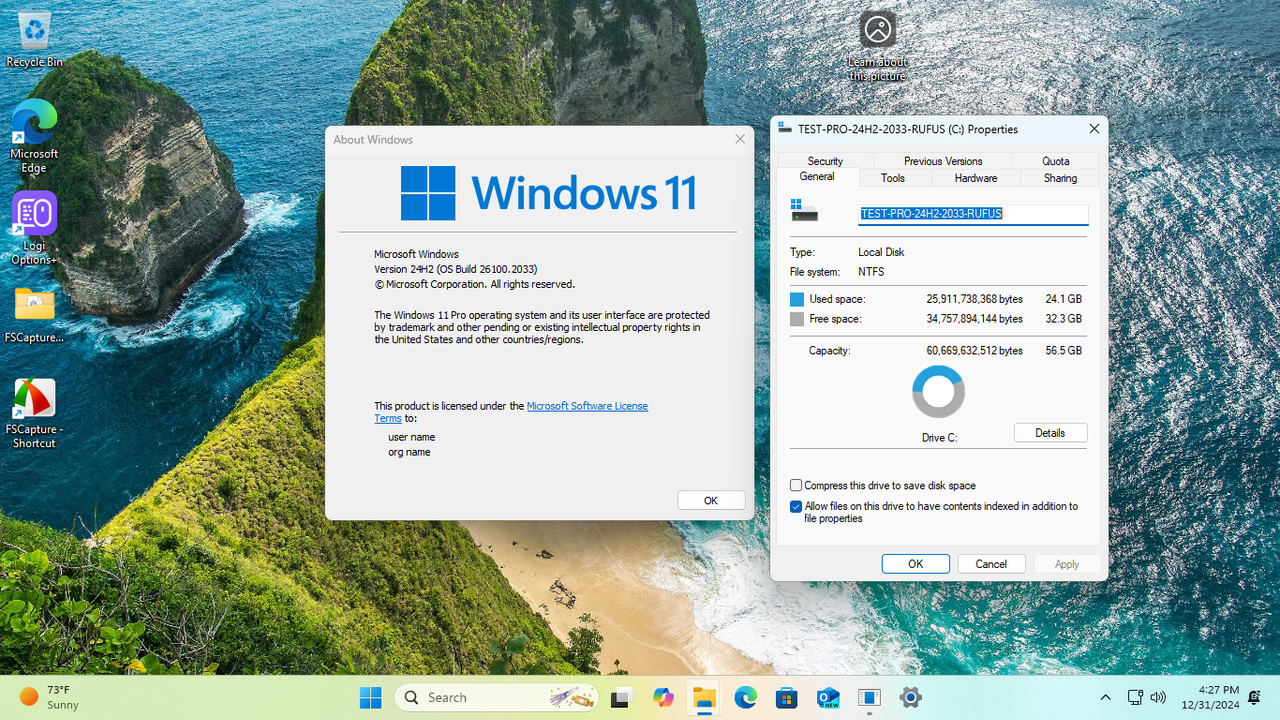Open Microsoft Store from taskbar
This screenshot has width=1280, height=720.
pos(787,697)
